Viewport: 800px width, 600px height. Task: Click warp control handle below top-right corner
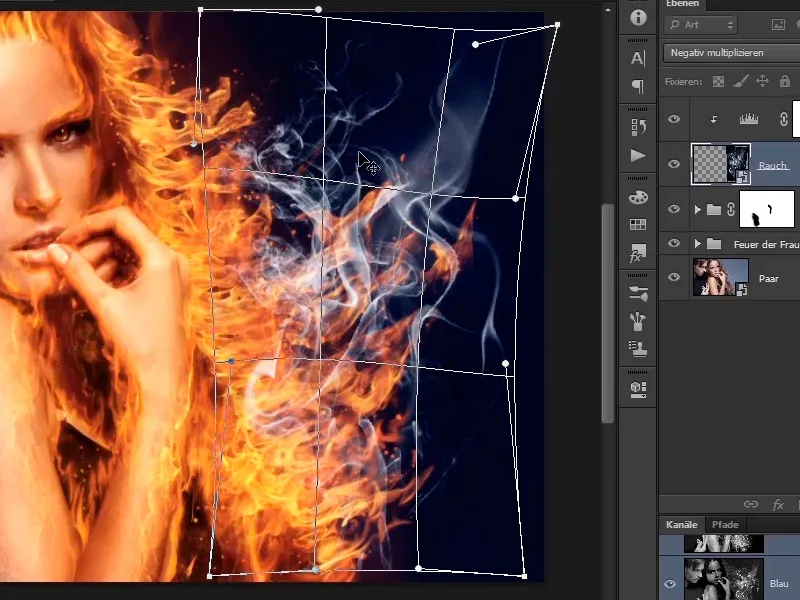pos(515,198)
